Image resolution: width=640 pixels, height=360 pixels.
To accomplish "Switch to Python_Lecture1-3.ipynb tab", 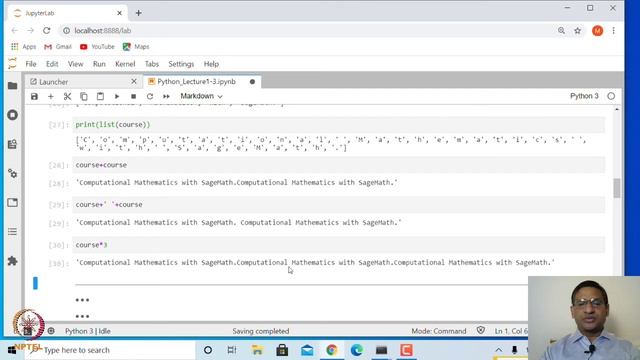I will click(197, 82).
